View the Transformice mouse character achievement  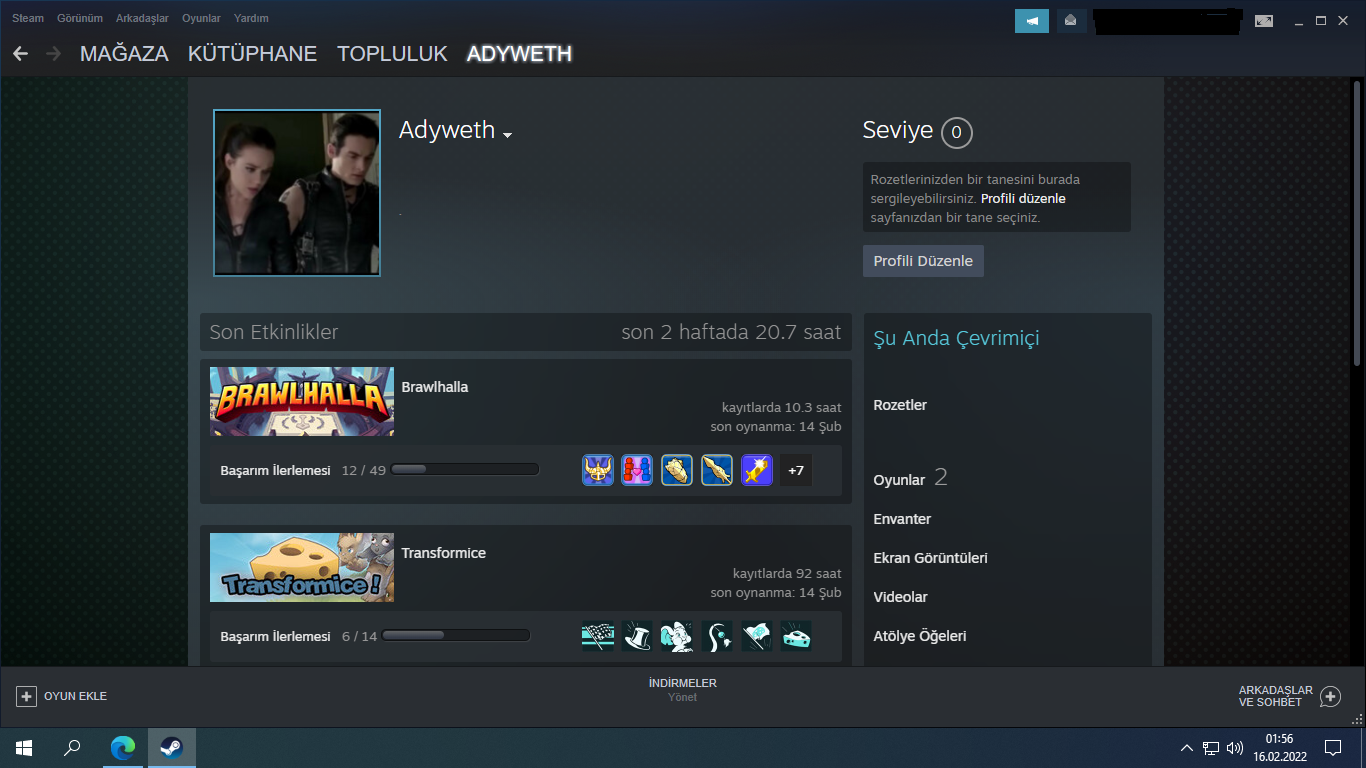677,636
